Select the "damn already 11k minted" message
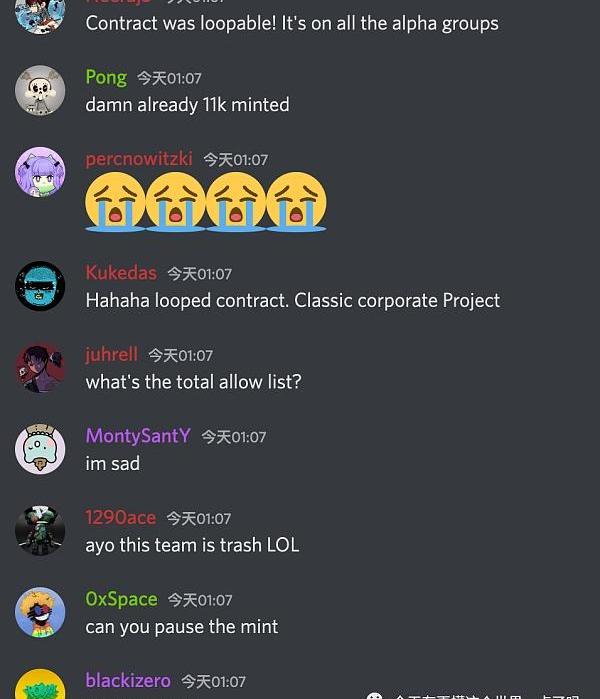This screenshot has height=699, width=600. 187,105
